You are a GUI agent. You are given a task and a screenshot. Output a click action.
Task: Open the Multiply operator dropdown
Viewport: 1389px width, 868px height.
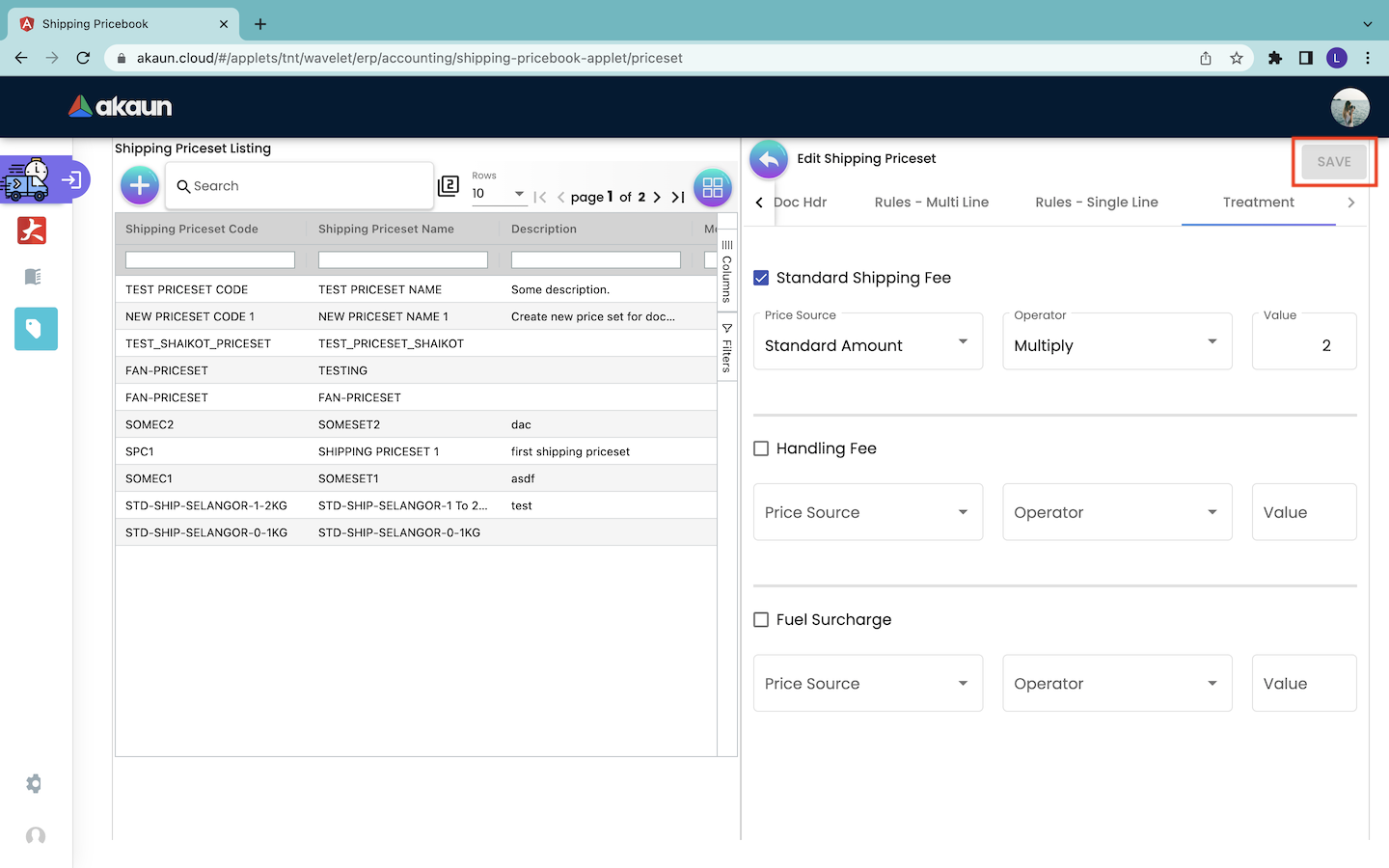(1116, 344)
